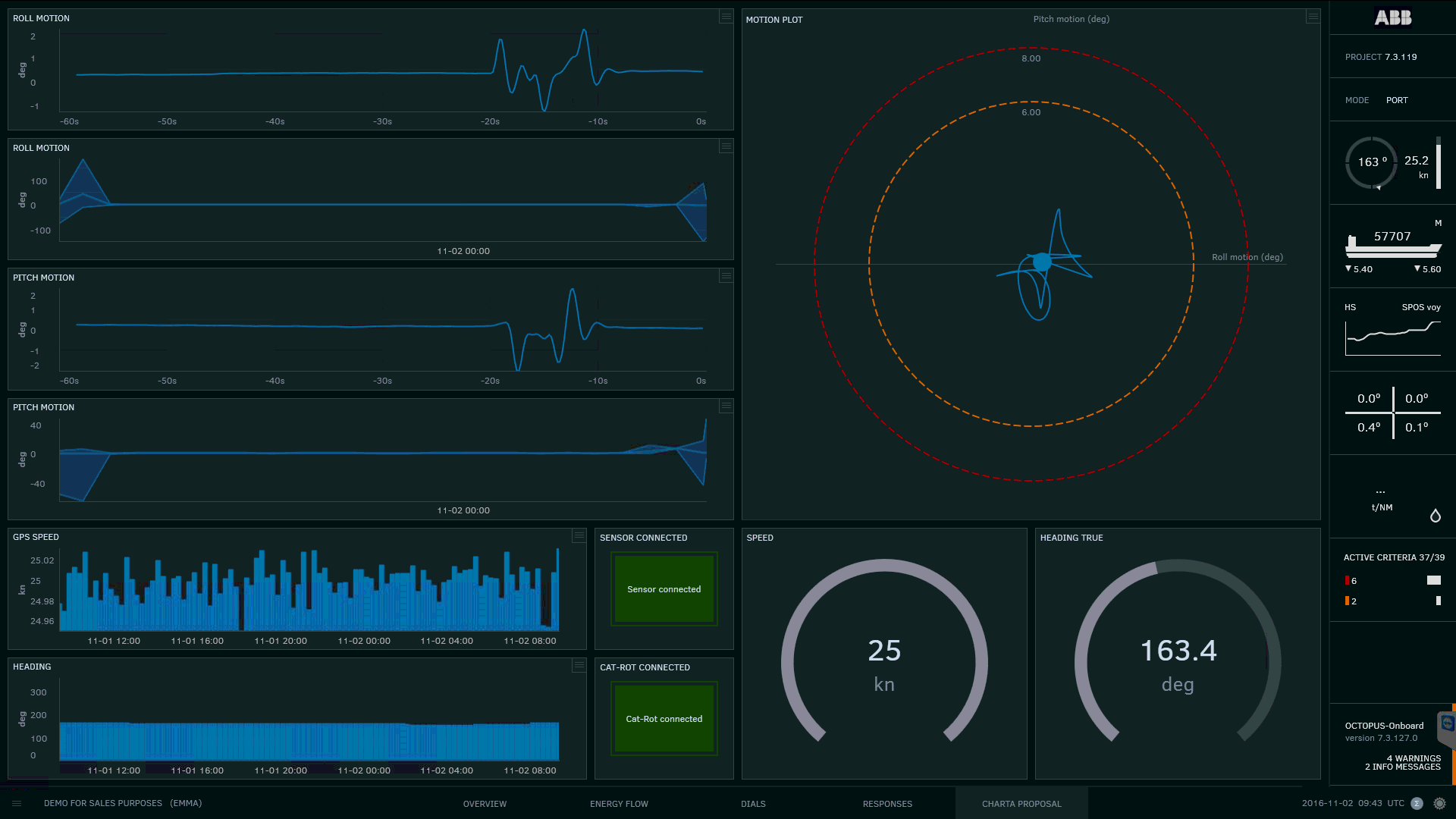Click the user account icon next to UTC time
Viewport: 1456px width, 819px height.
point(1417,802)
